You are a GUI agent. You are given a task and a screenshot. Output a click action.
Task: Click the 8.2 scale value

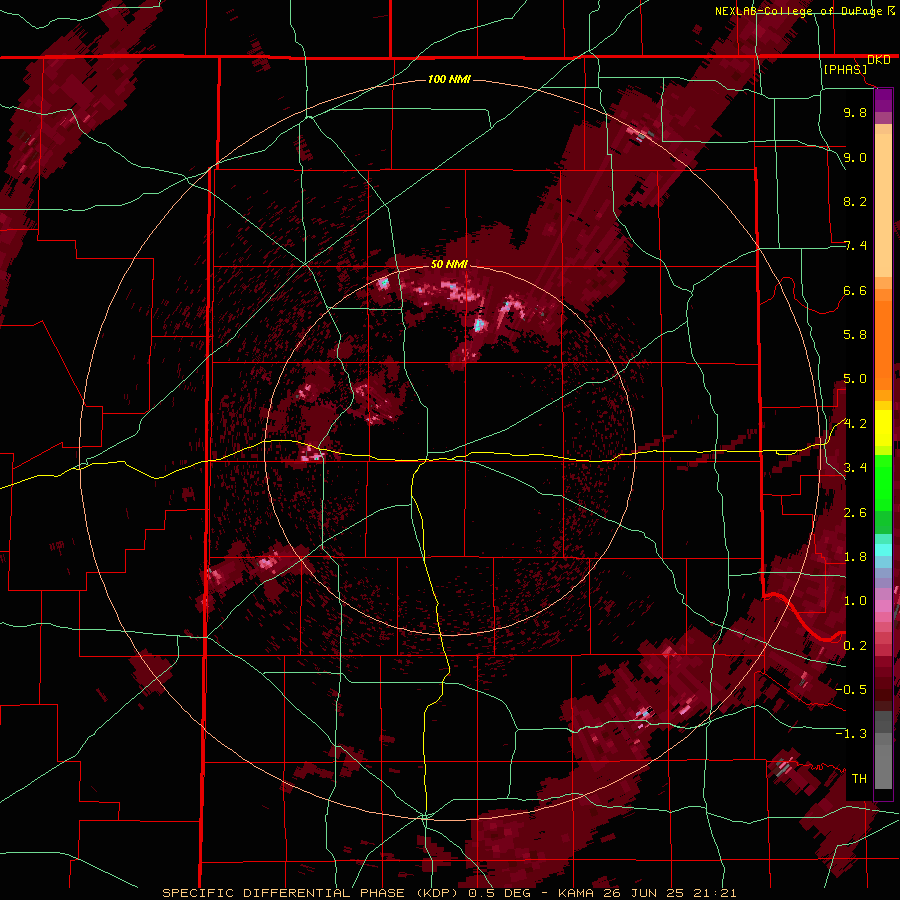click(855, 201)
